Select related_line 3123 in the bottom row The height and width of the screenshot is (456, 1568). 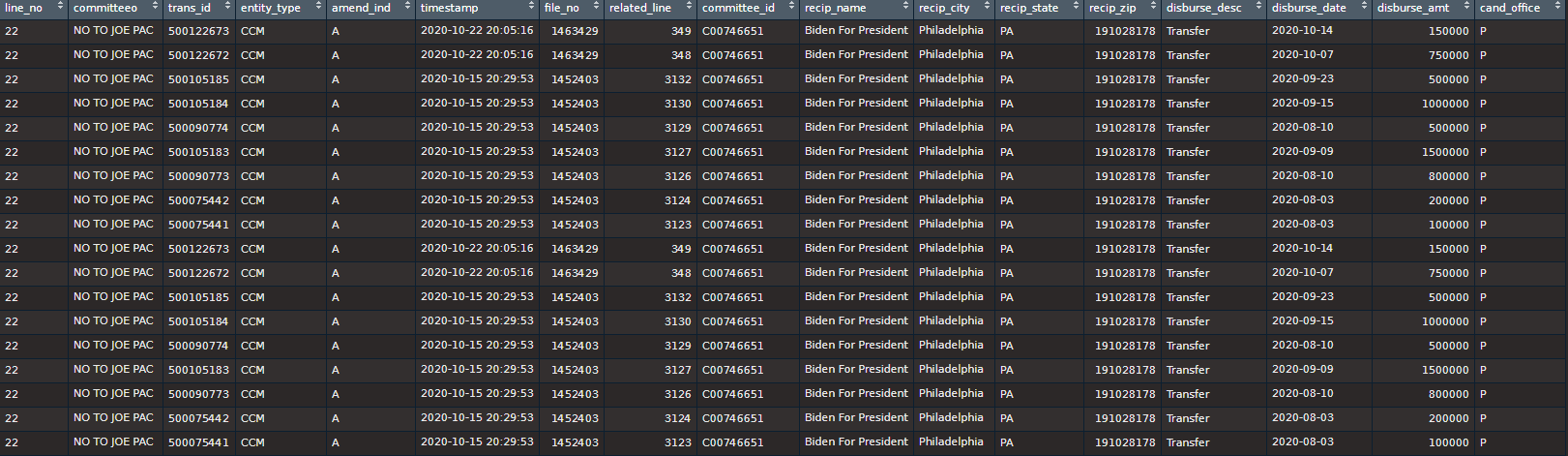tap(677, 442)
